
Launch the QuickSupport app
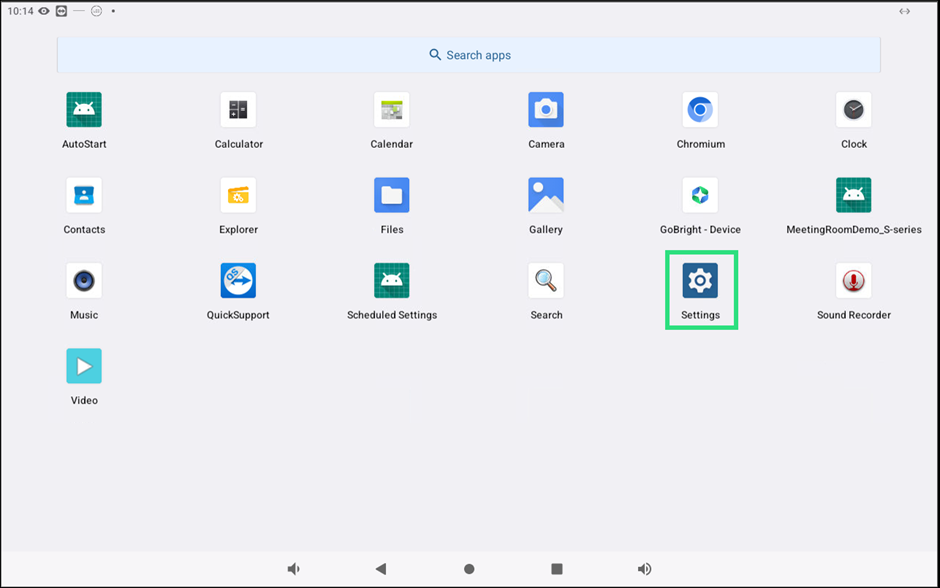click(x=238, y=281)
